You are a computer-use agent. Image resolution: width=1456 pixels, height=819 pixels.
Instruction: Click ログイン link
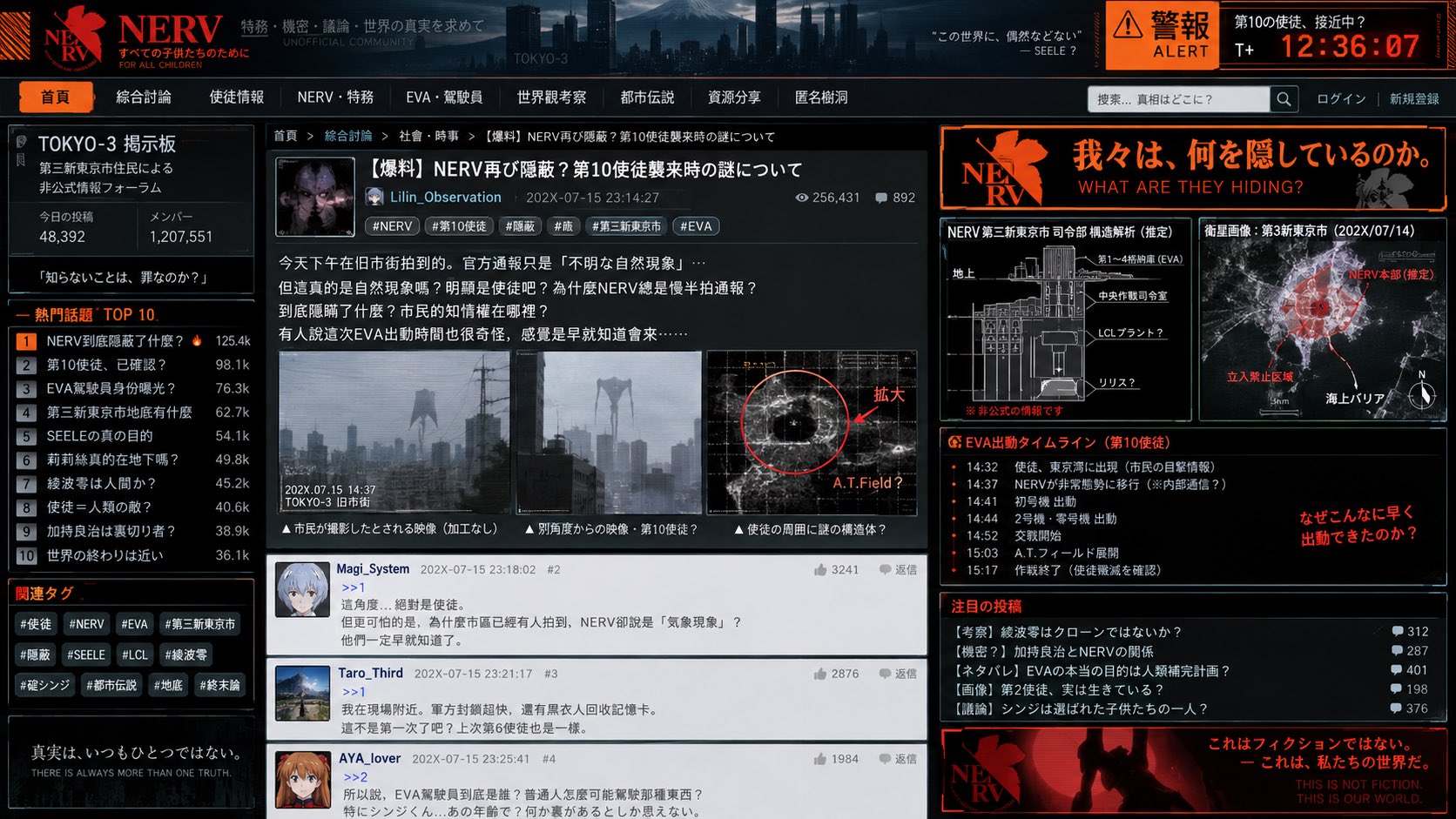coord(1341,99)
